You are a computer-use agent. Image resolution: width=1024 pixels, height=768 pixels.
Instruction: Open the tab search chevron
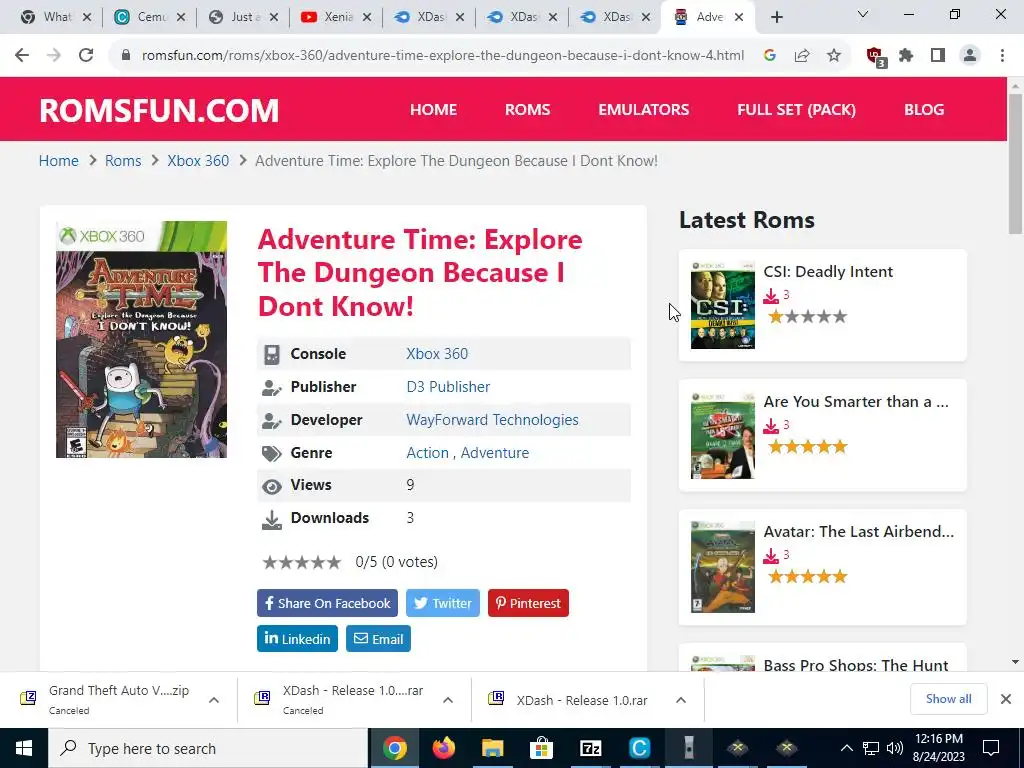863,14
